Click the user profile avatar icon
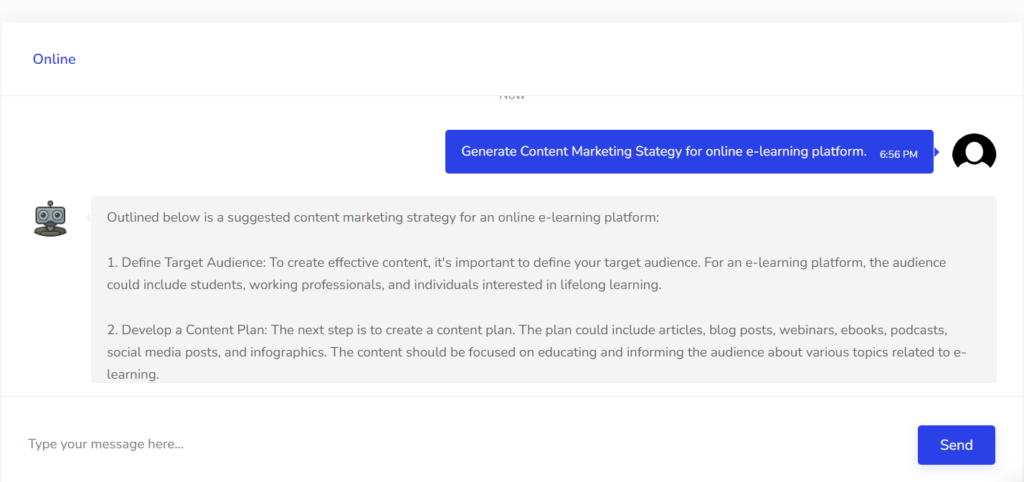This screenshot has width=1024, height=482. pyautogui.click(x=974, y=152)
